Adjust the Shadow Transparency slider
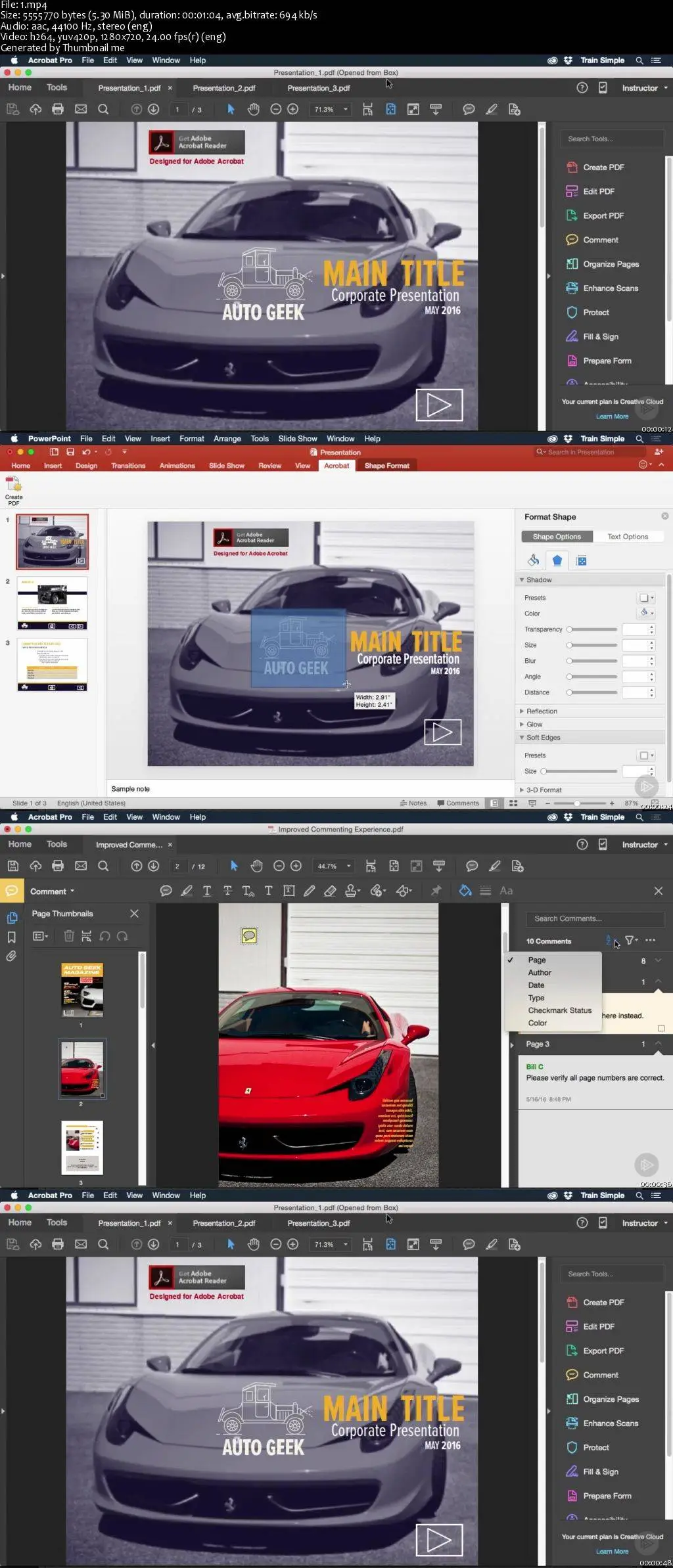This screenshot has width=673, height=1568. [x=592, y=629]
